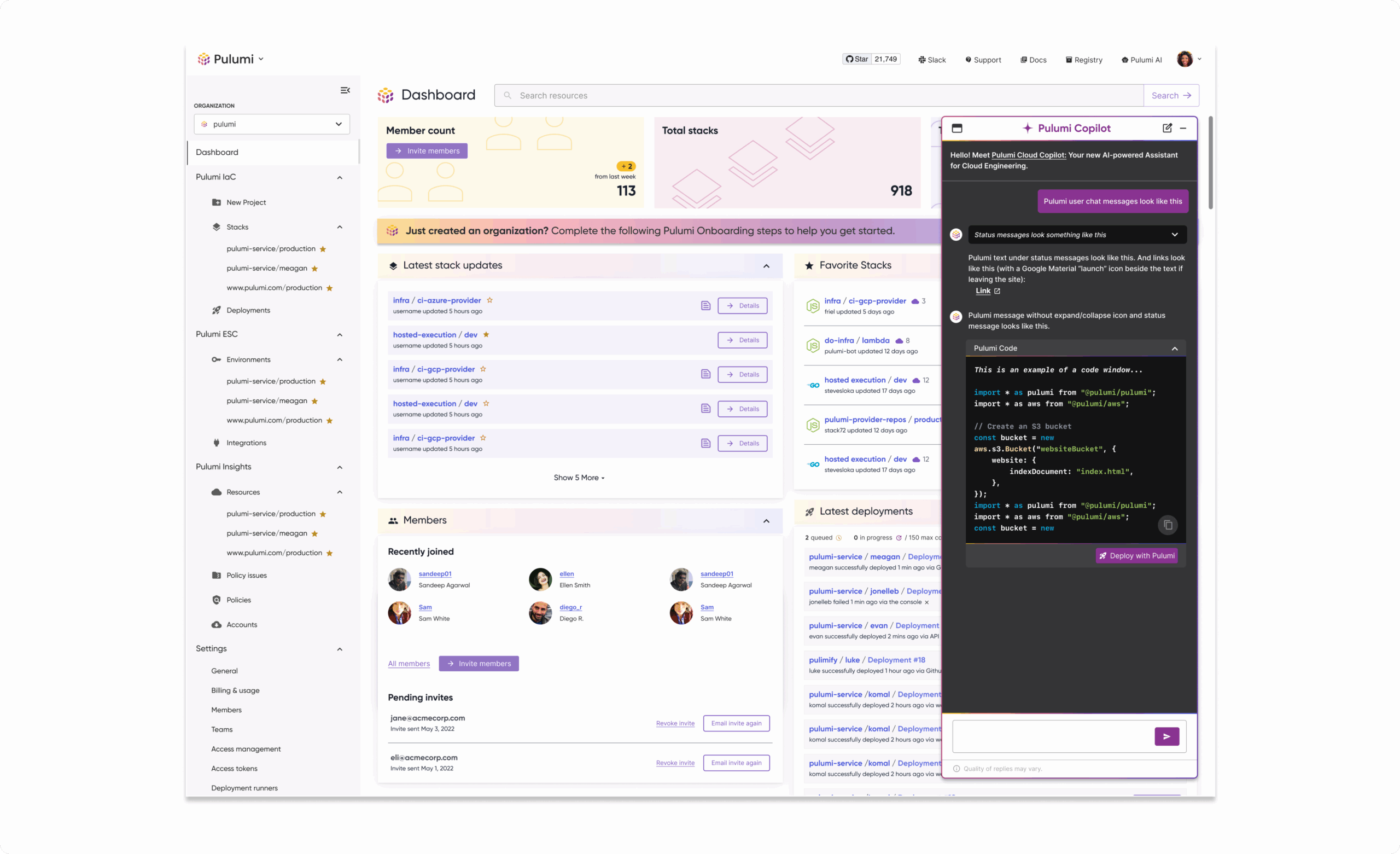This screenshot has height=854, width=1400.
Task: Copy code with the code window copy icon
Action: pyautogui.click(x=1168, y=525)
